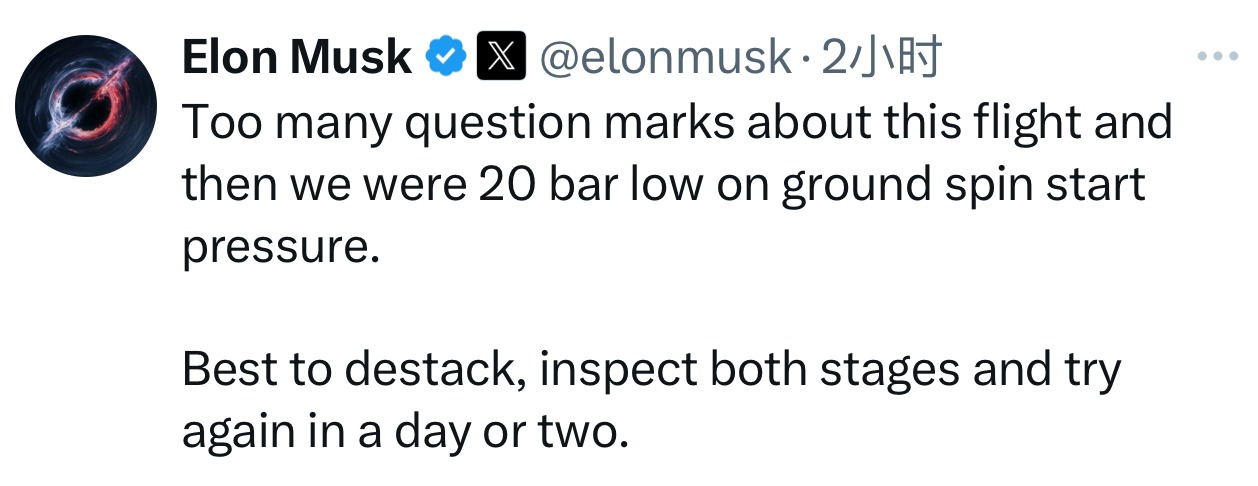Click the phrase '20 bar low'
This screenshot has width=1258, height=486.
[590, 186]
